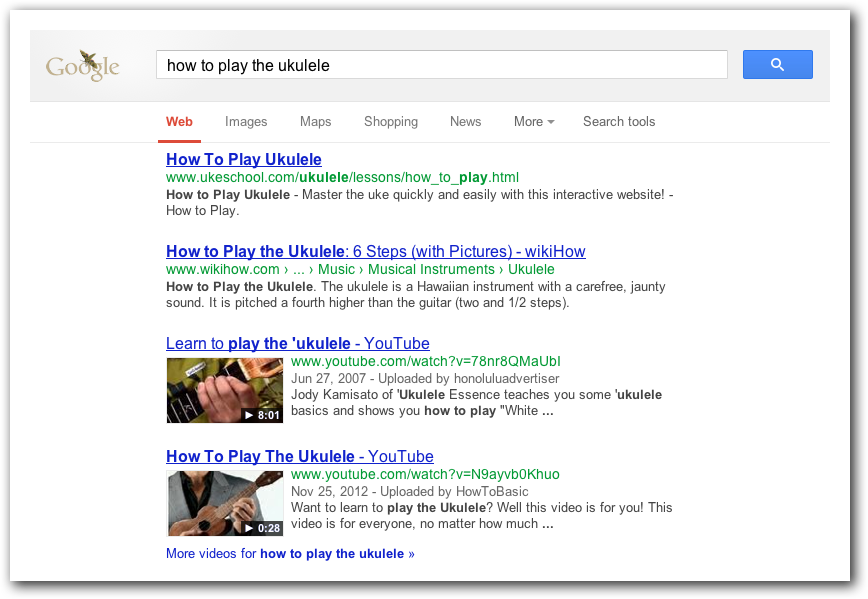Viewport: 868px width, 599px height.
Task: Open the News tab
Action: 466,122
